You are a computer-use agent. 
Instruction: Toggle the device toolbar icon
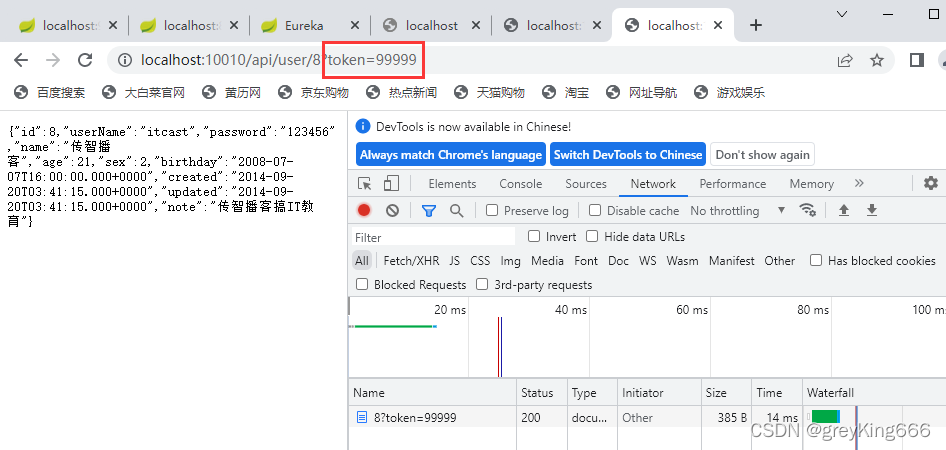(392, 183)
